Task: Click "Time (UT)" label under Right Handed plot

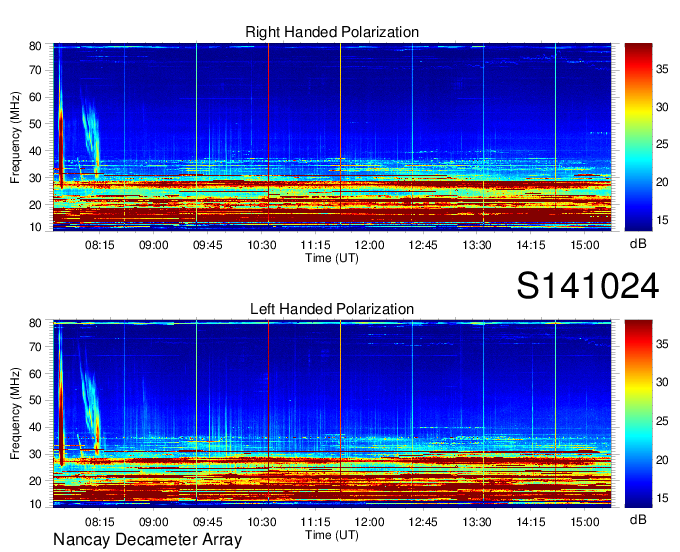Action: [332, 258]
